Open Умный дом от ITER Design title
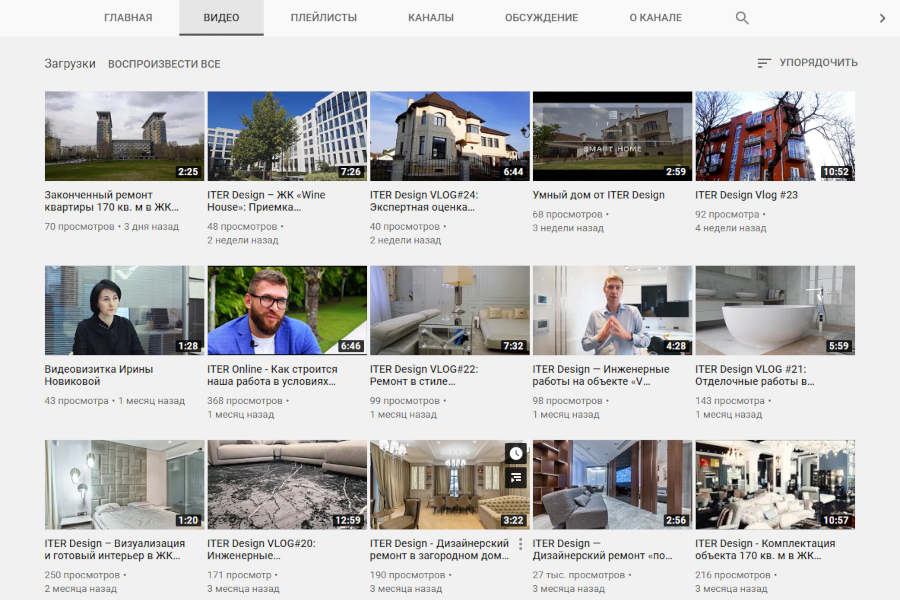Image resolution: width=900 pixels, height=600 pixels. [x=598, y=195]
